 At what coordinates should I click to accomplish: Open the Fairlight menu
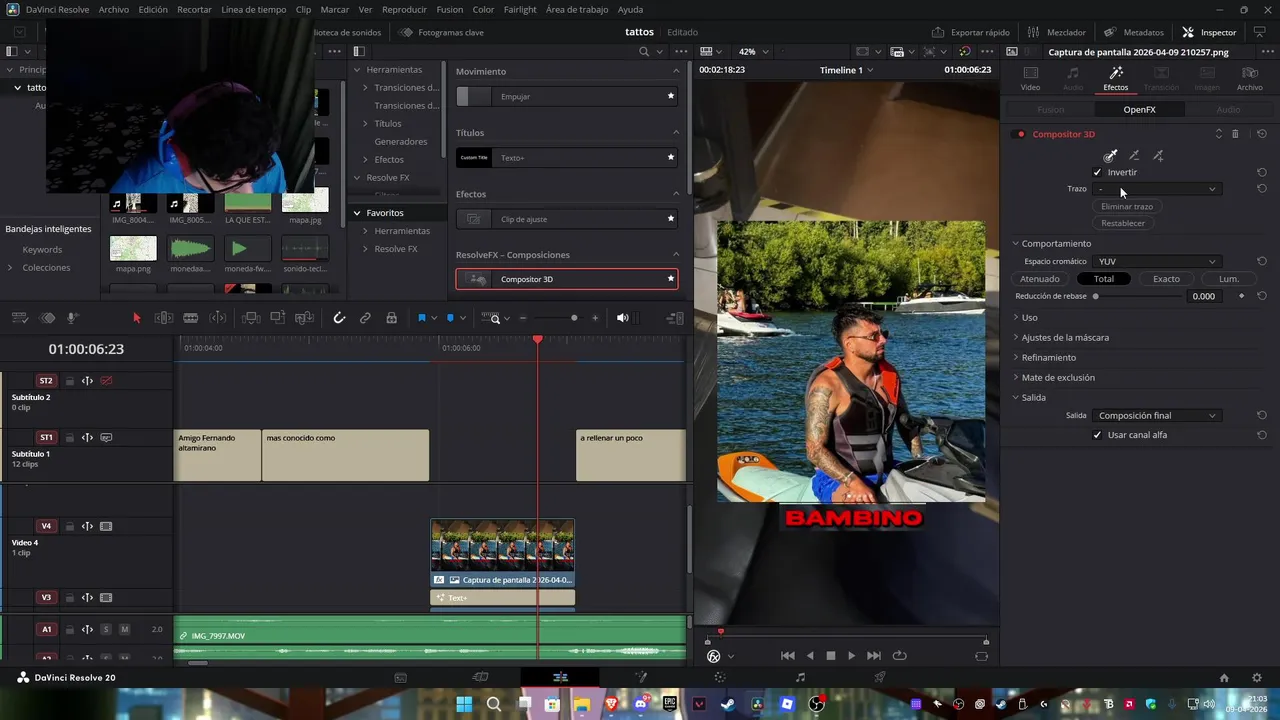coord(520,9)
